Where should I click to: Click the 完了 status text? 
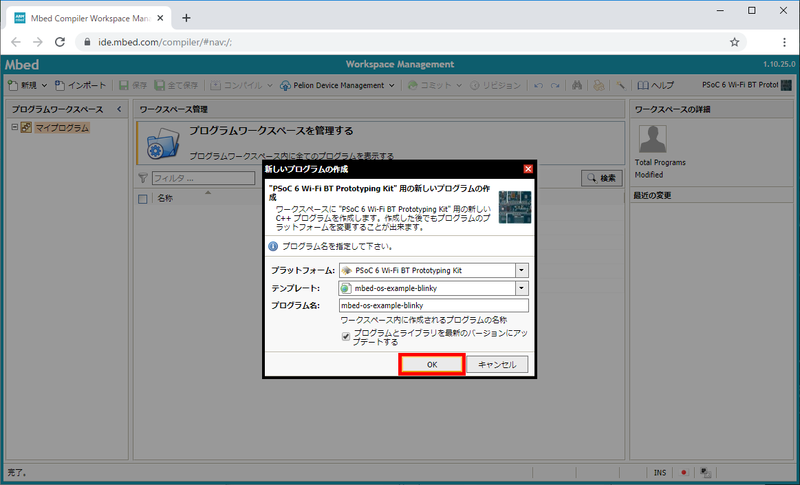pyautogui.click(x=17, y=473)
